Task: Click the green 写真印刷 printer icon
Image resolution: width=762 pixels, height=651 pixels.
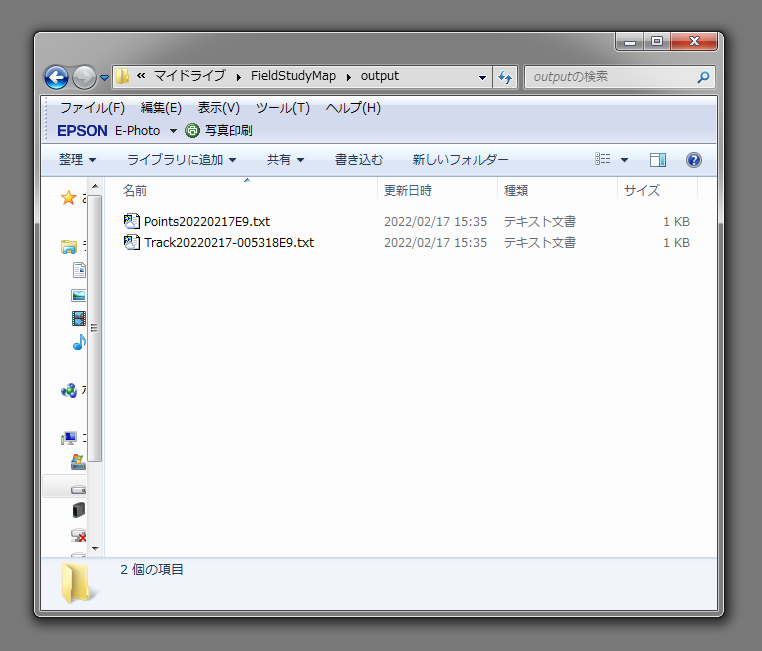Action: (192, 131)
